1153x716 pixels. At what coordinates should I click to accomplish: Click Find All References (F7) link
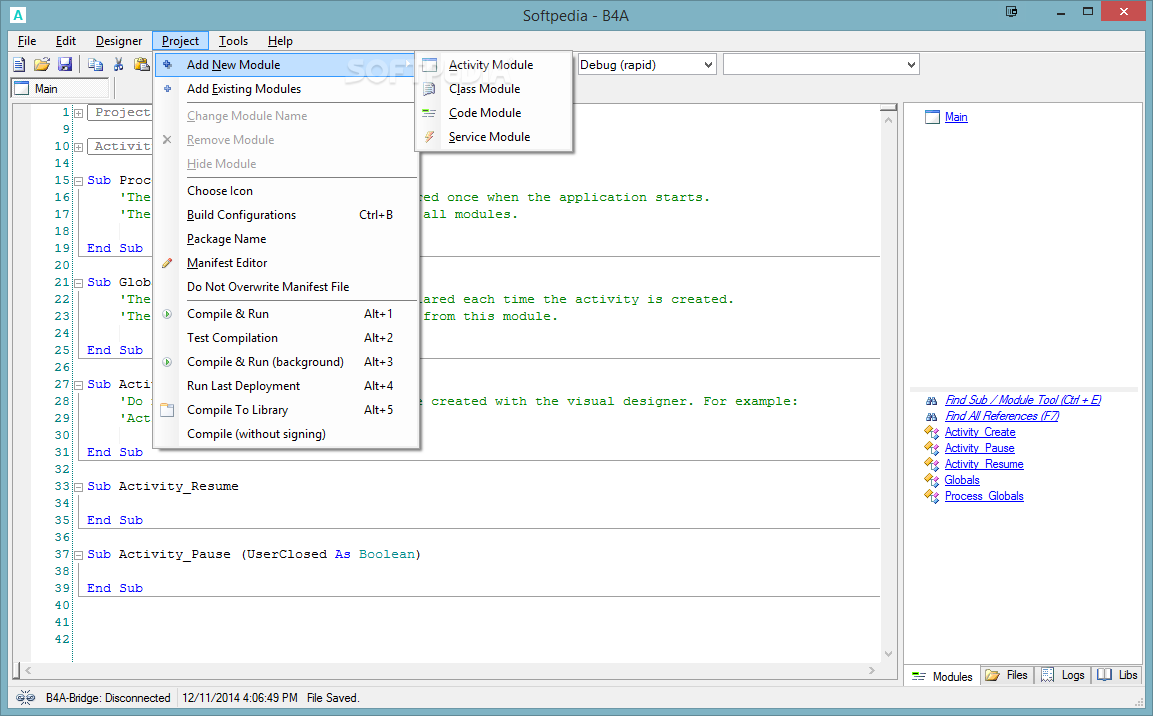coord(1002,417)
